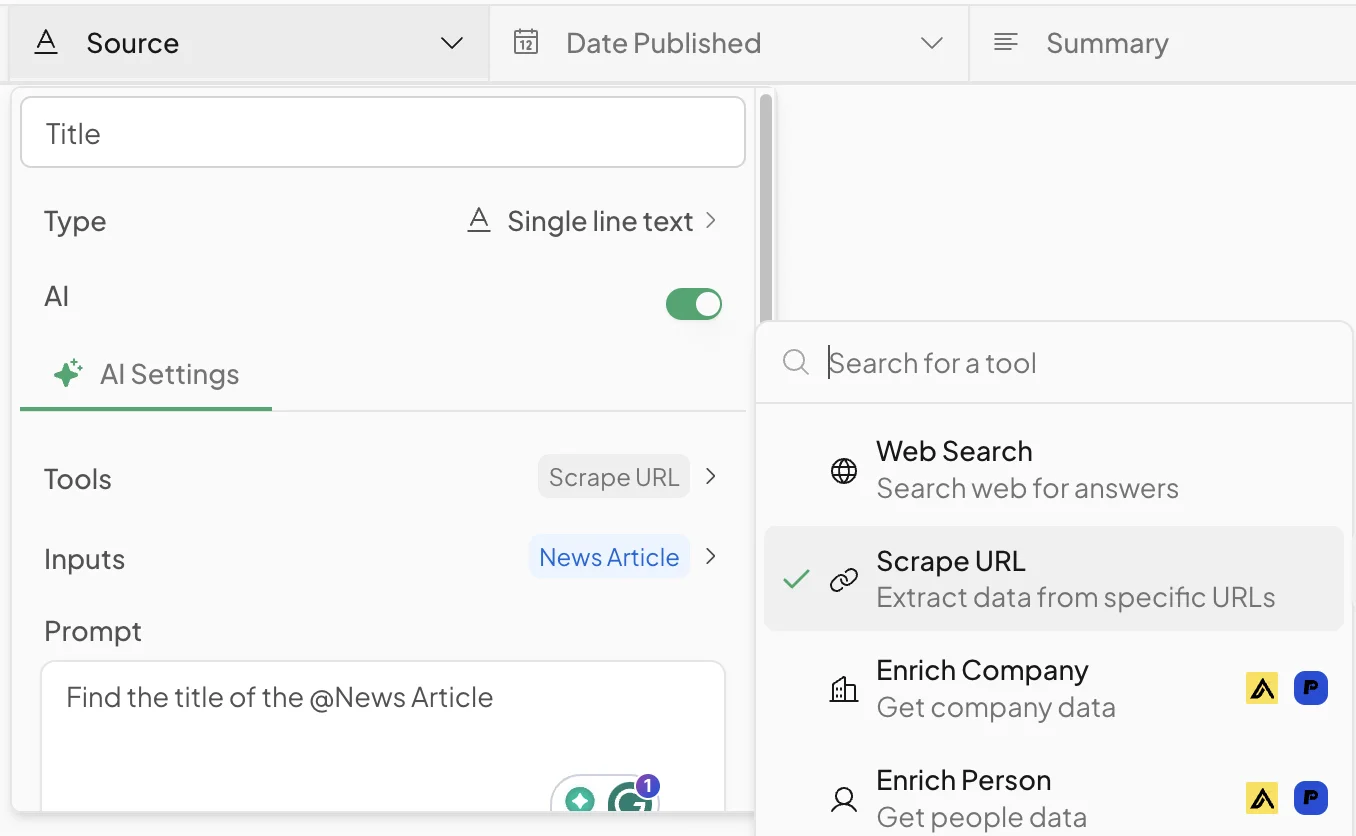The height and width of the screenshot is (836, 1356).
Task: Click the Scrape URL tag in Tools
Action: point(614,477)
